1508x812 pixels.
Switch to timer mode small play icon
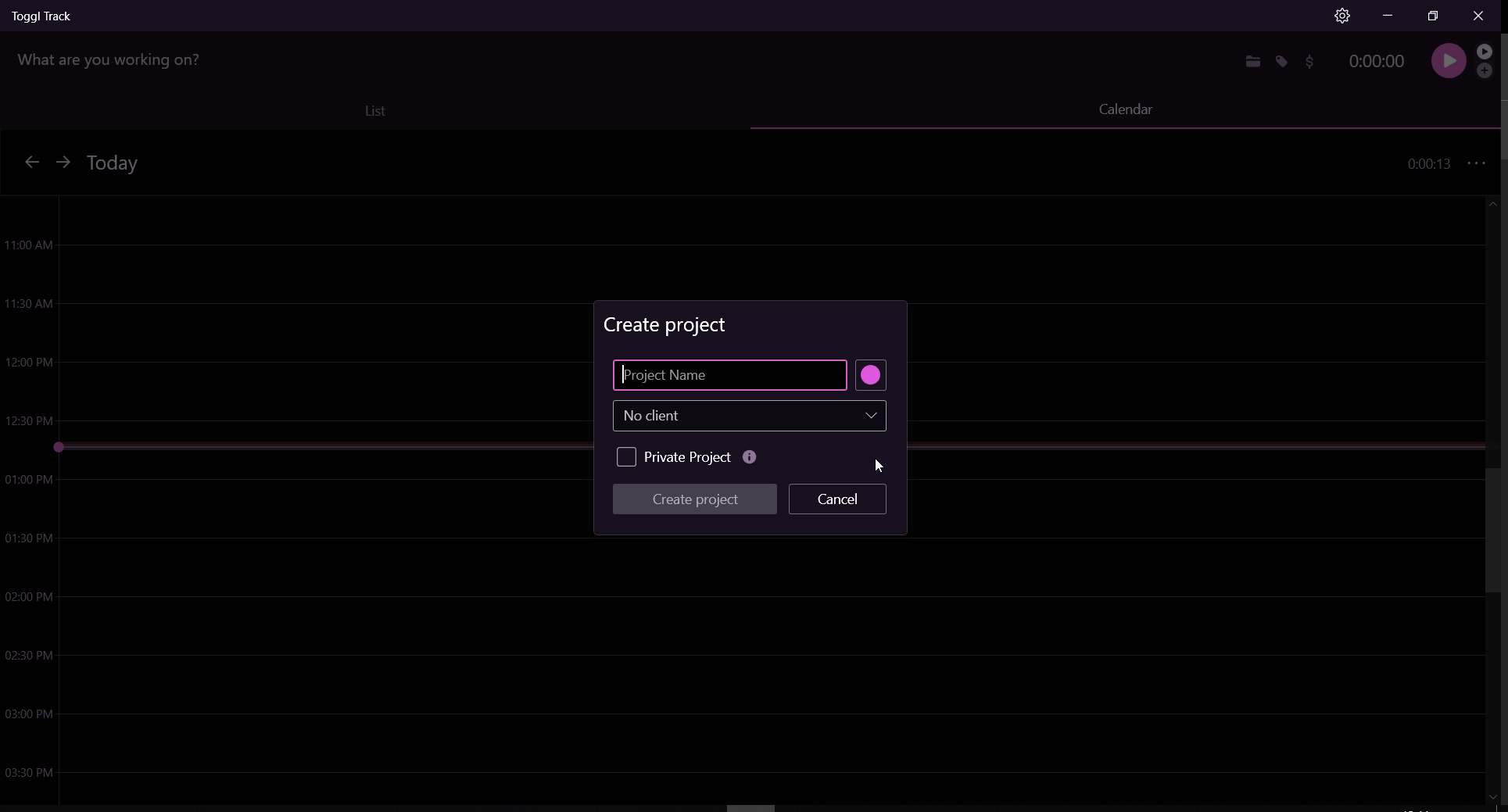pos(1485,52)
